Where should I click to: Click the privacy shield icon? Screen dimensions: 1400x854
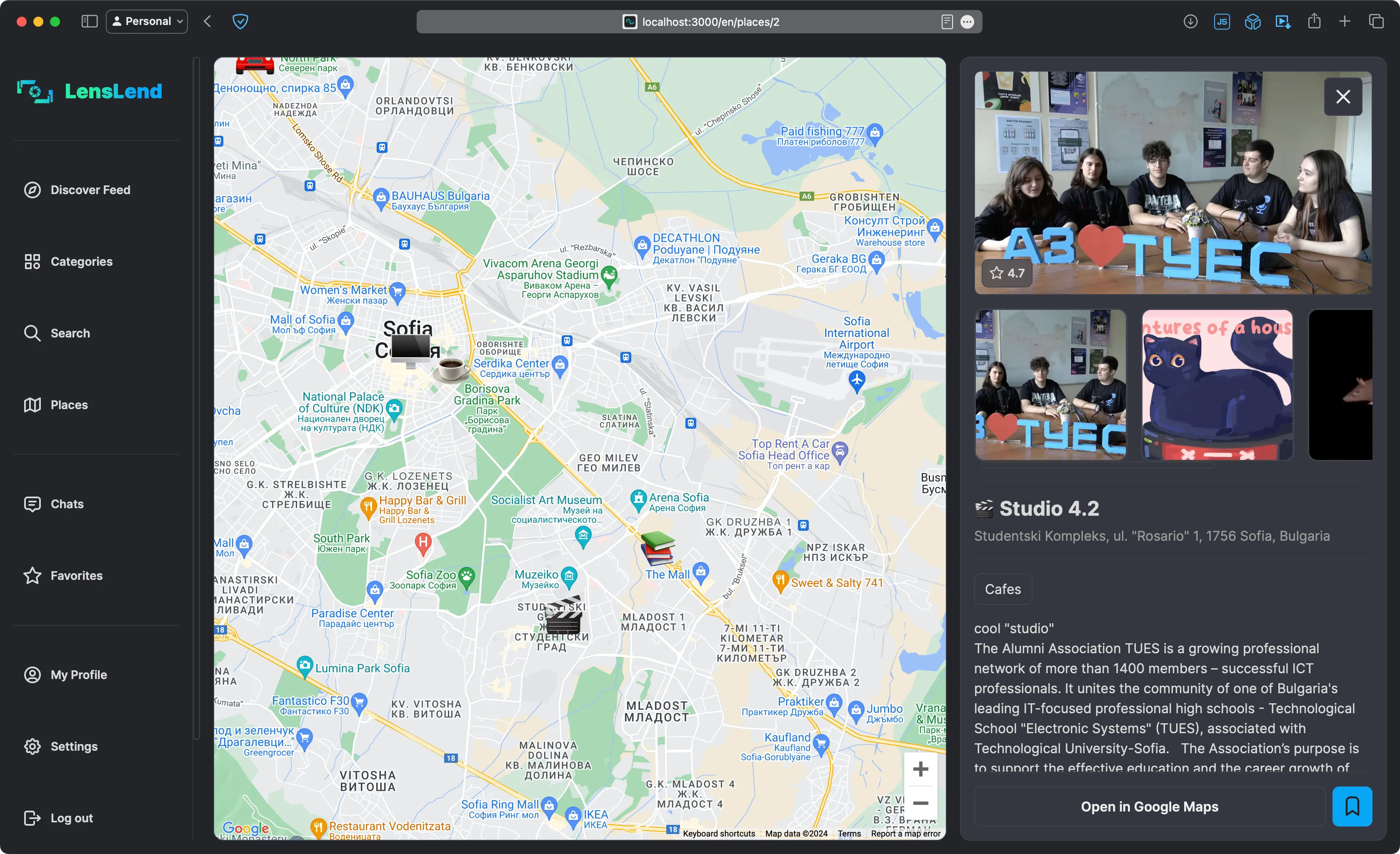[240, 22]
